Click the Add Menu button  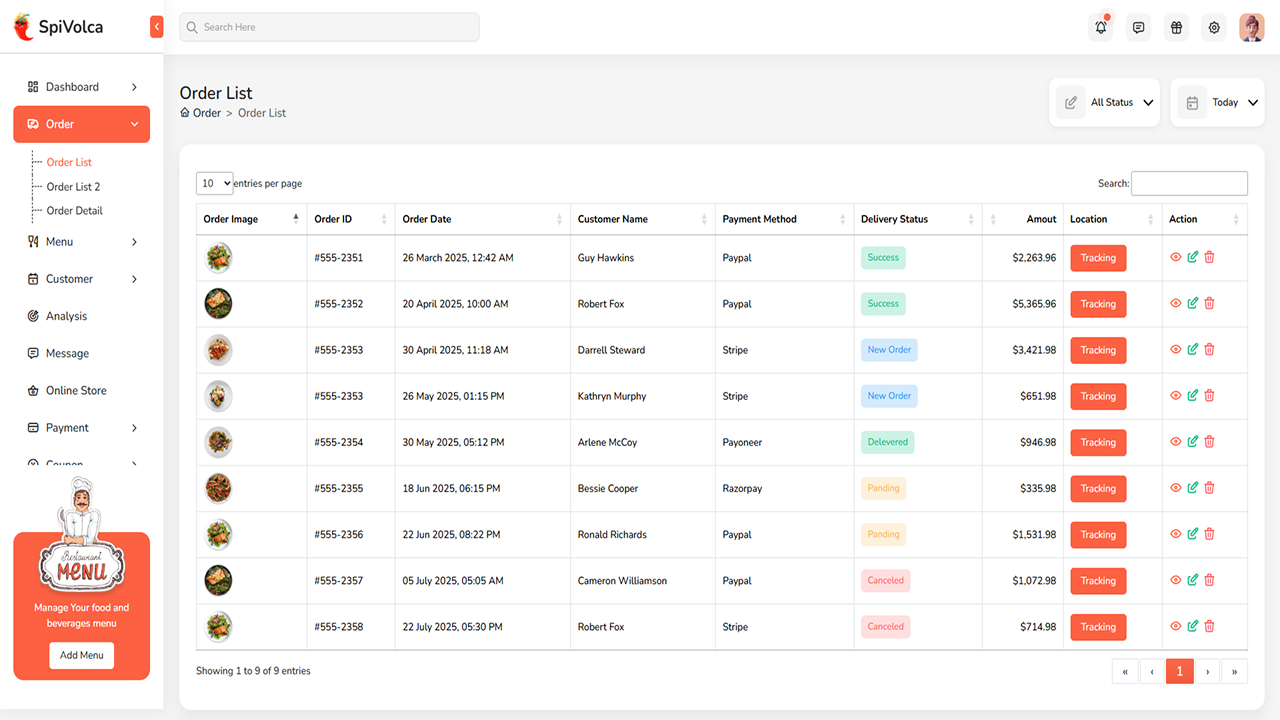point(81,655)
